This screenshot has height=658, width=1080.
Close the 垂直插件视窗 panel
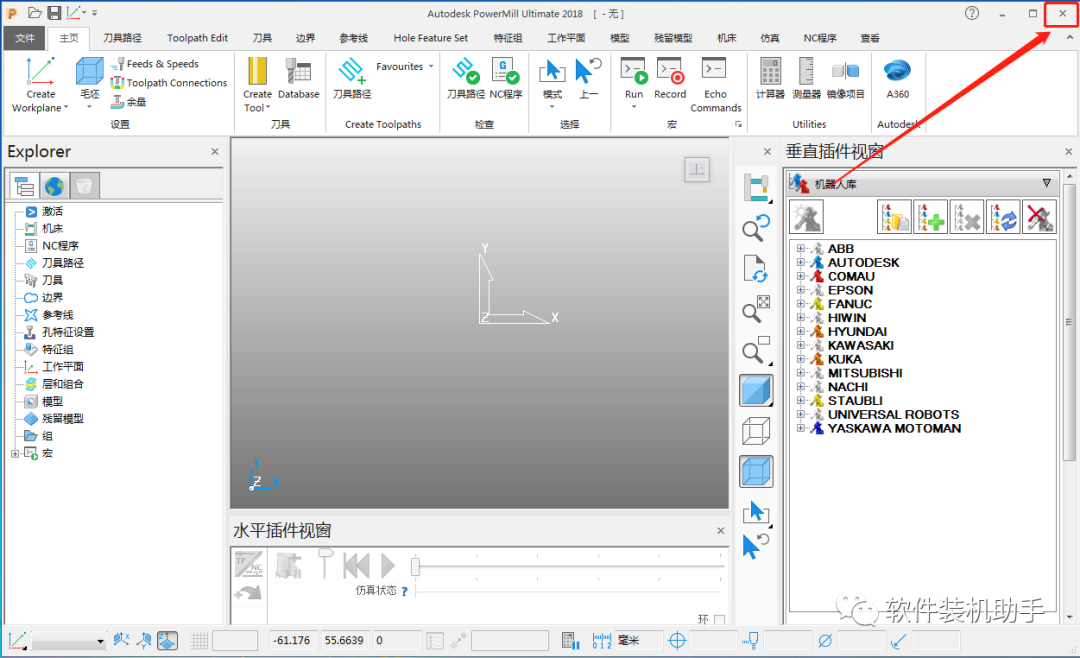tap(1068, 152)
